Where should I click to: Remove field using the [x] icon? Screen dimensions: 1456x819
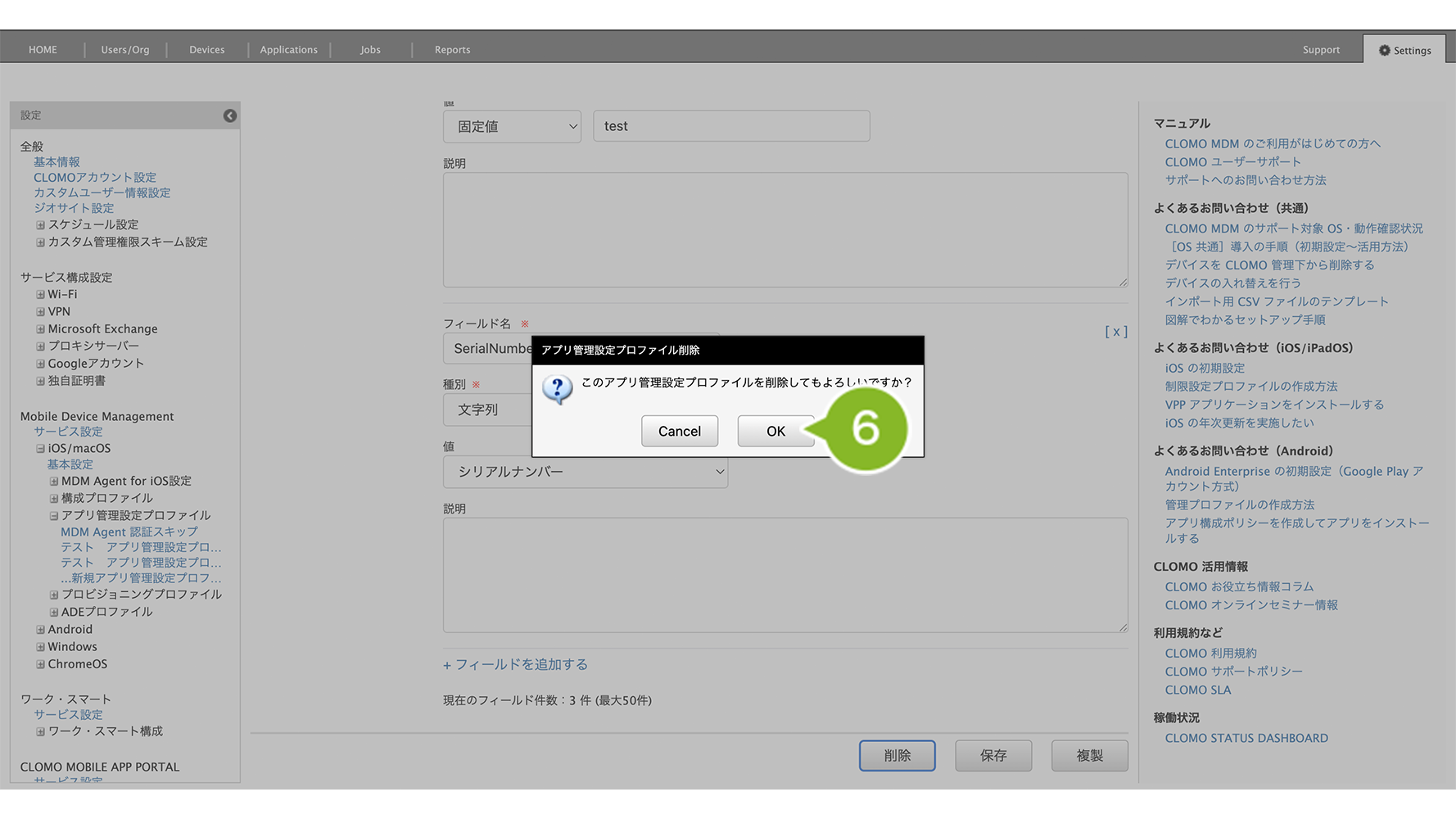[1115, 332]
